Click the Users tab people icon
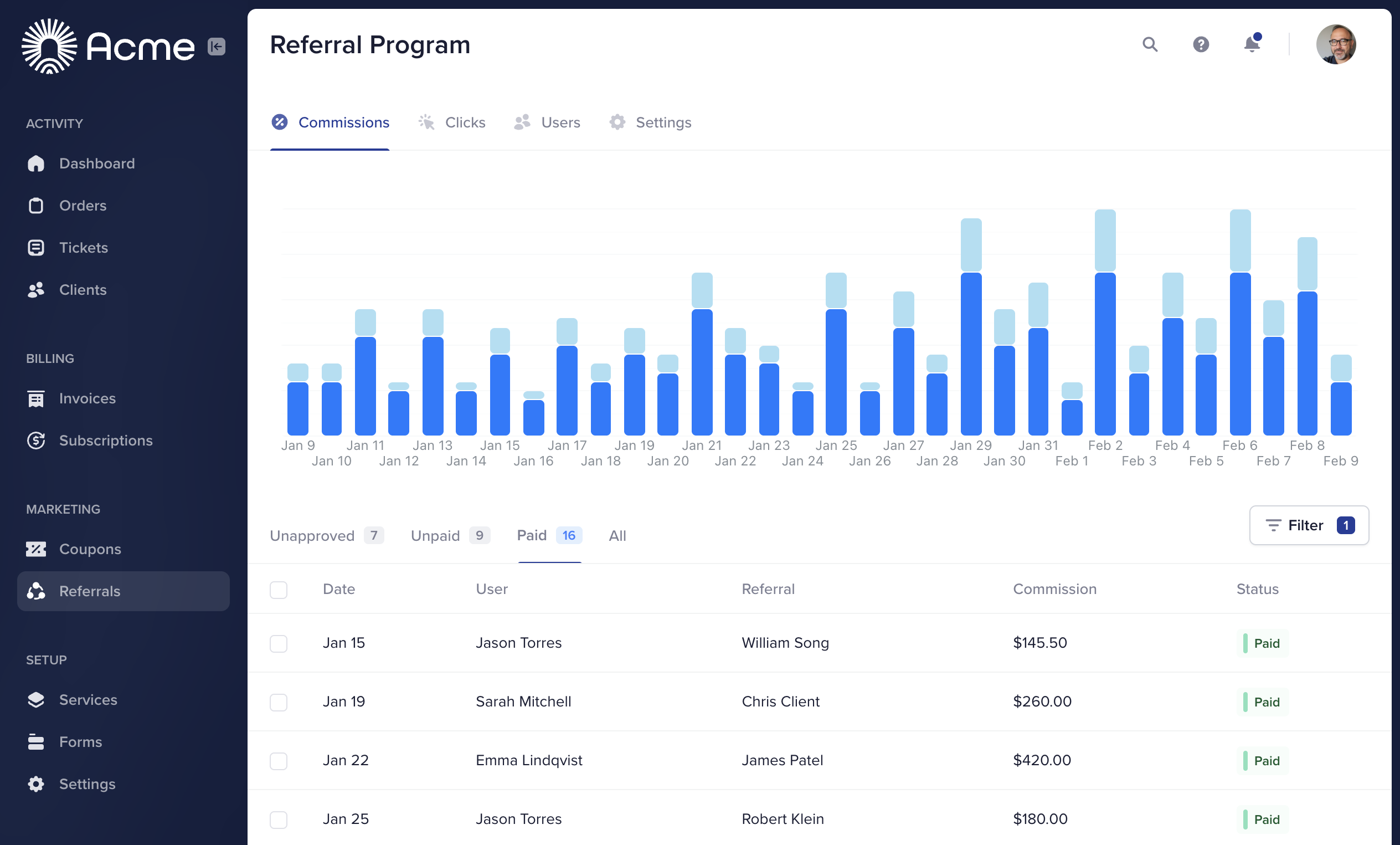1400x845 pixels. 522,122
